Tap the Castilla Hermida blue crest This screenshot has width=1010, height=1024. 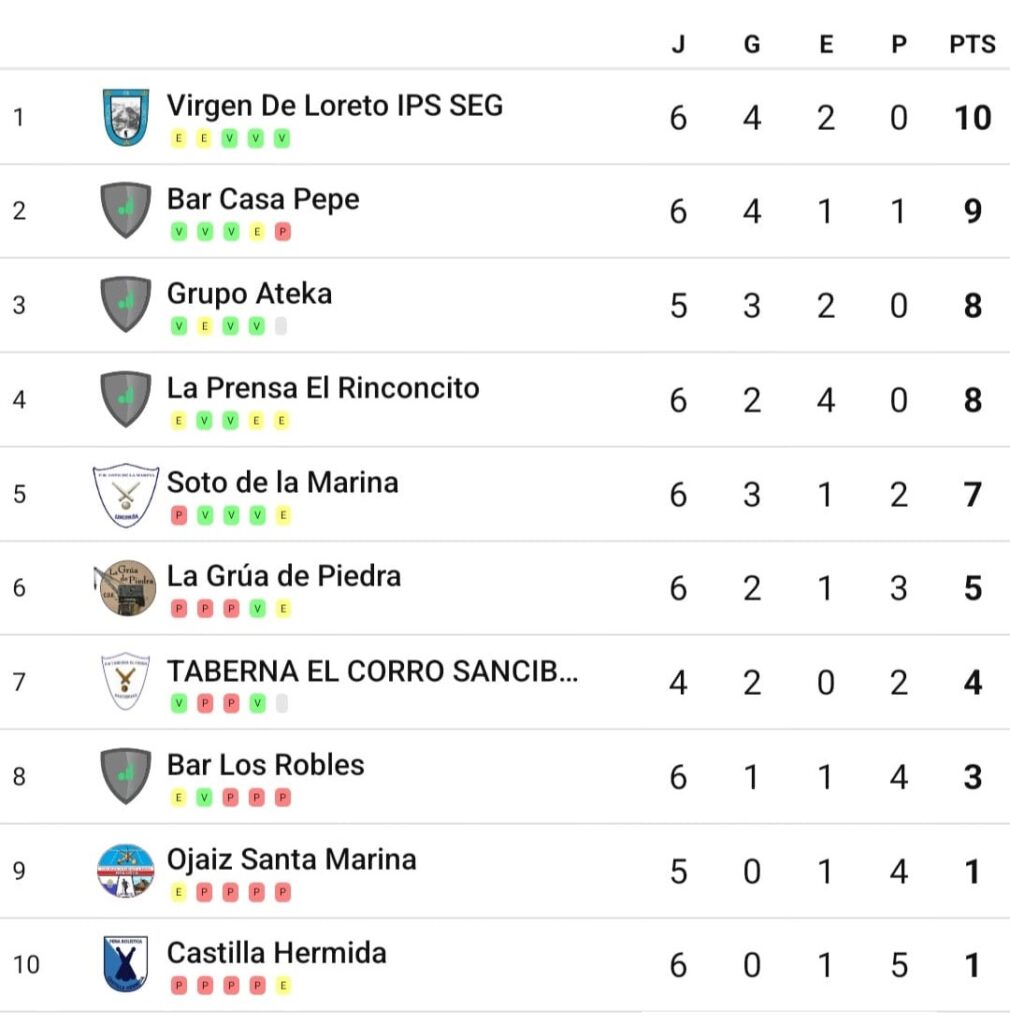click(126, 964)
